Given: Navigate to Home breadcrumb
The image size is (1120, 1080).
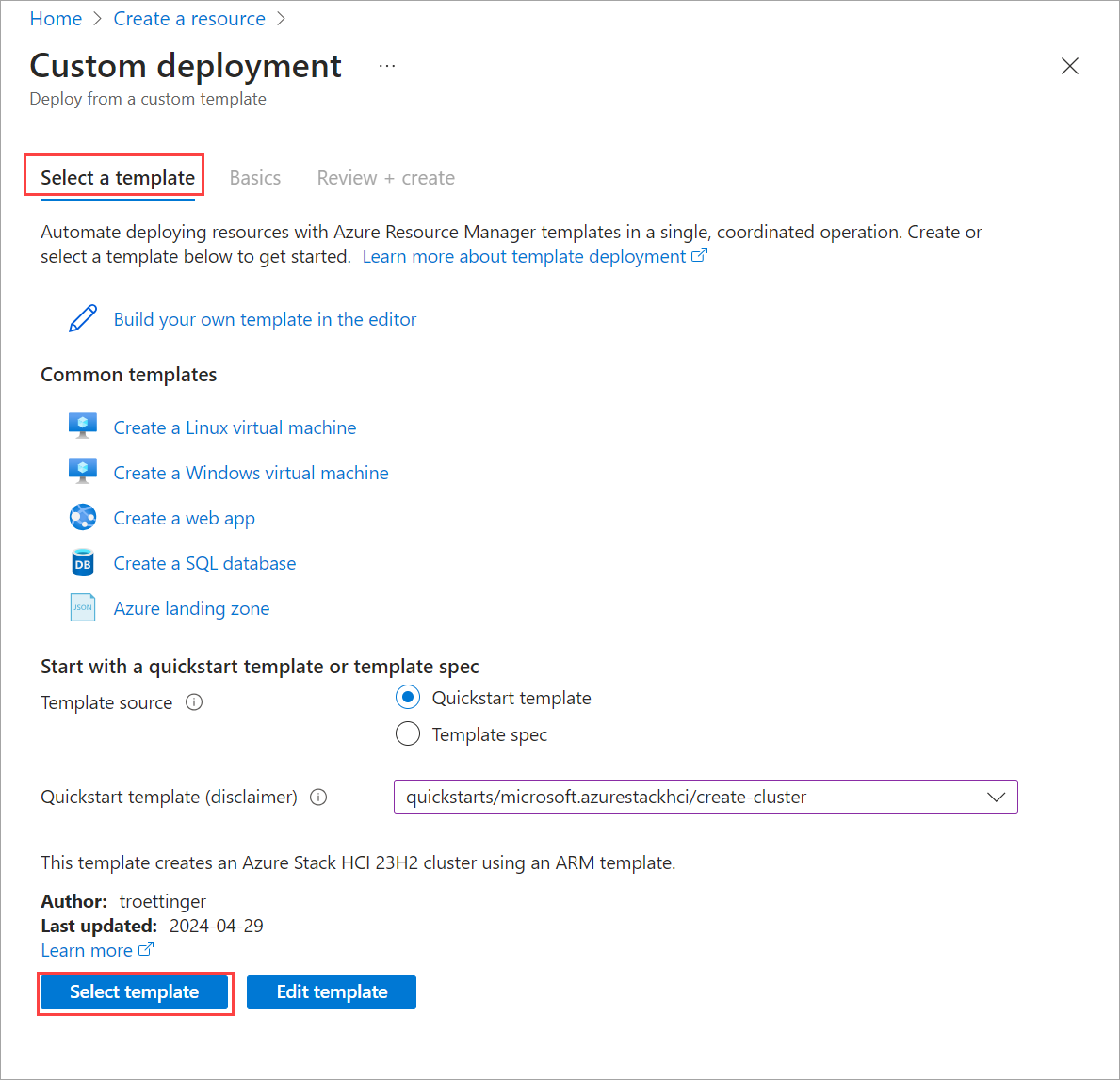Looking at the screenshot, I should pyautogui.click(x=56, y=19).
